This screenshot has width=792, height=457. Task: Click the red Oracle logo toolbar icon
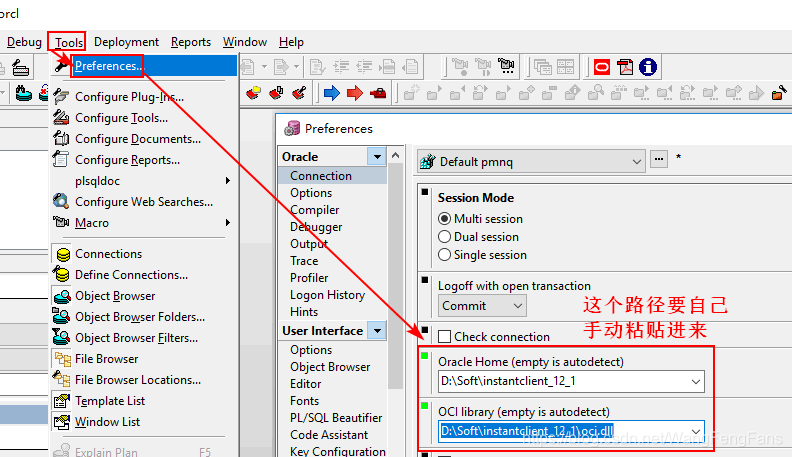[x=602, y=67]
